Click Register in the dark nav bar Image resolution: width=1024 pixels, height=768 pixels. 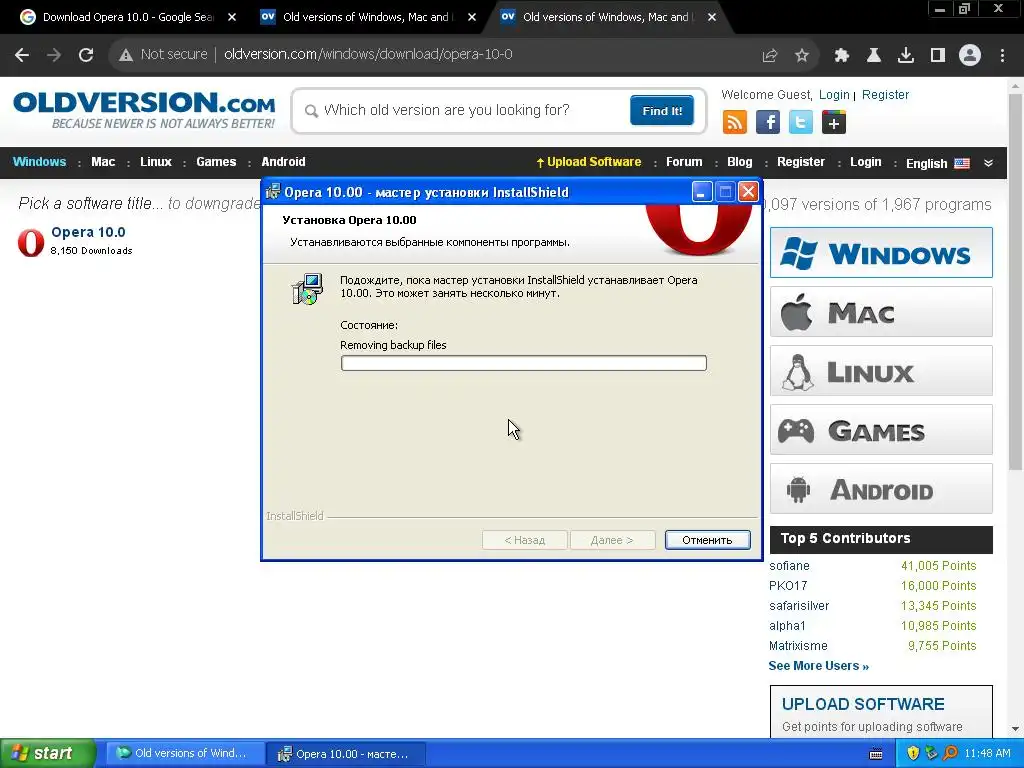(x=801, y=162)
